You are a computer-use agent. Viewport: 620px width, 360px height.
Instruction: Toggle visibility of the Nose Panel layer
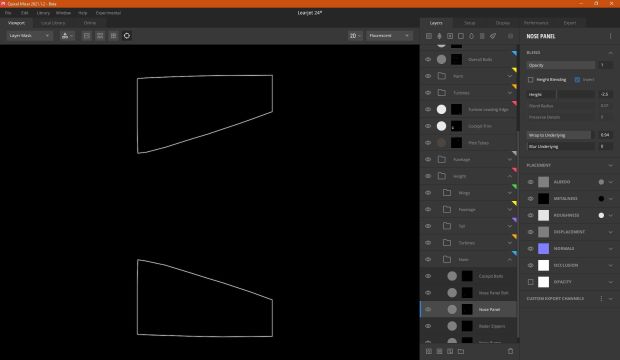pyautogui.click(x=428, y=309)
